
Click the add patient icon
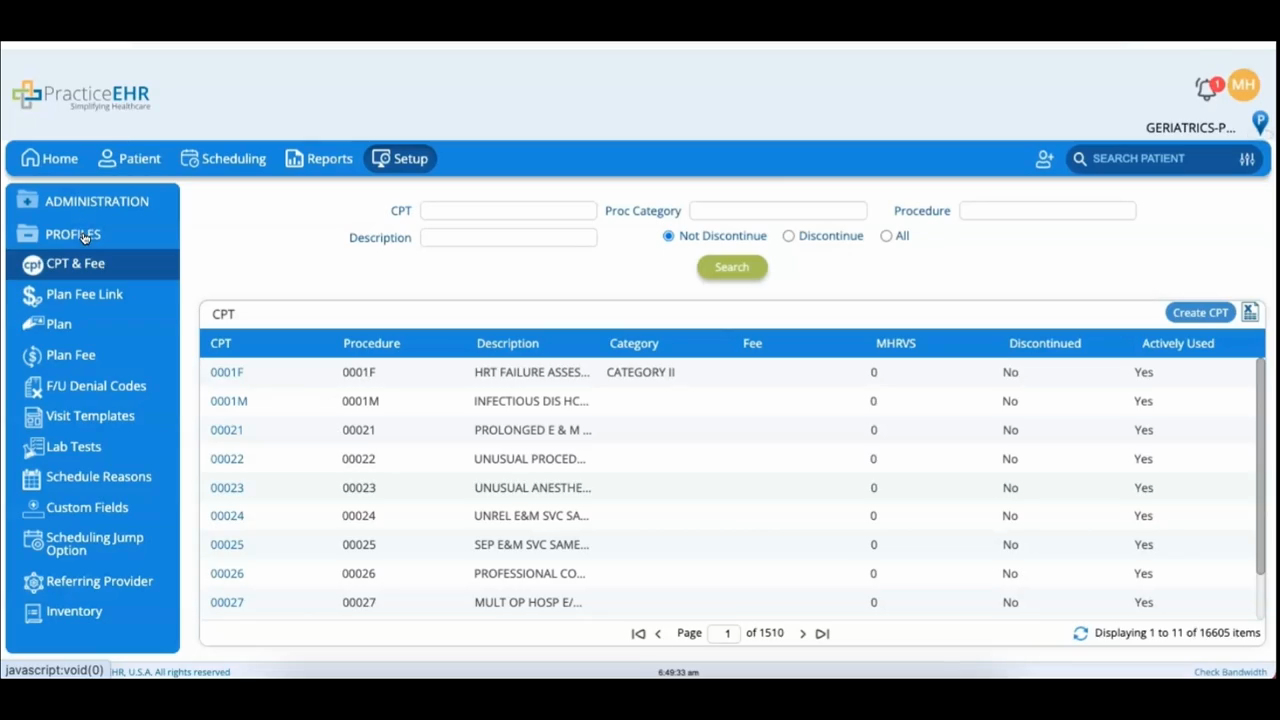[x=1044, y=159]
